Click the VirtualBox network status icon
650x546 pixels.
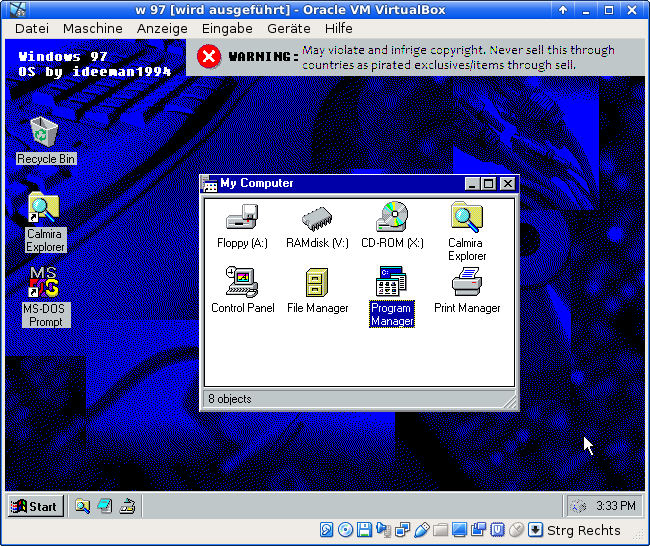[x=403, y=530]
